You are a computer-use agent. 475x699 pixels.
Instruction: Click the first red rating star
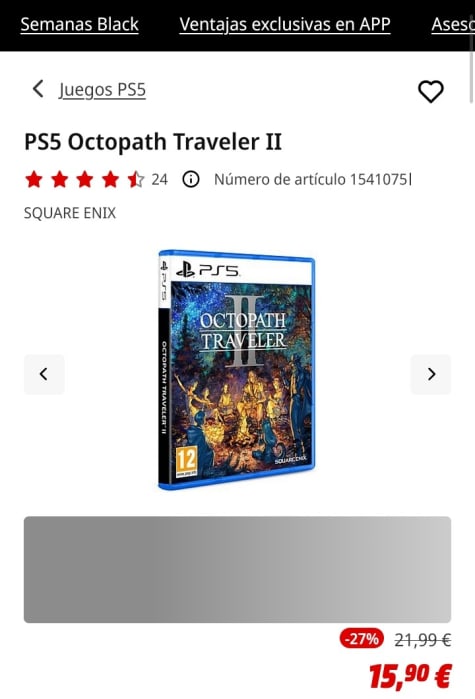34,180
